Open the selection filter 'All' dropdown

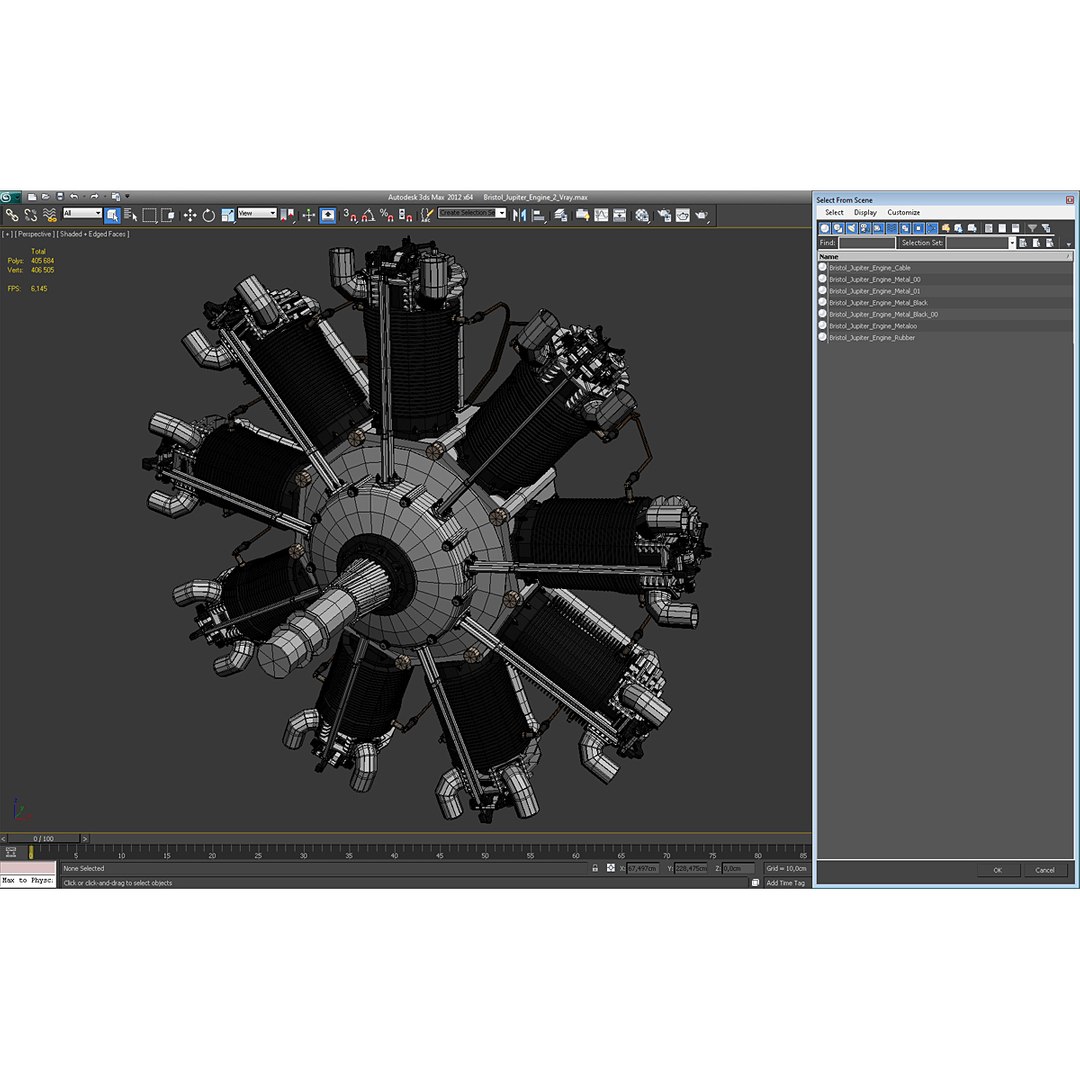[83, 213]
